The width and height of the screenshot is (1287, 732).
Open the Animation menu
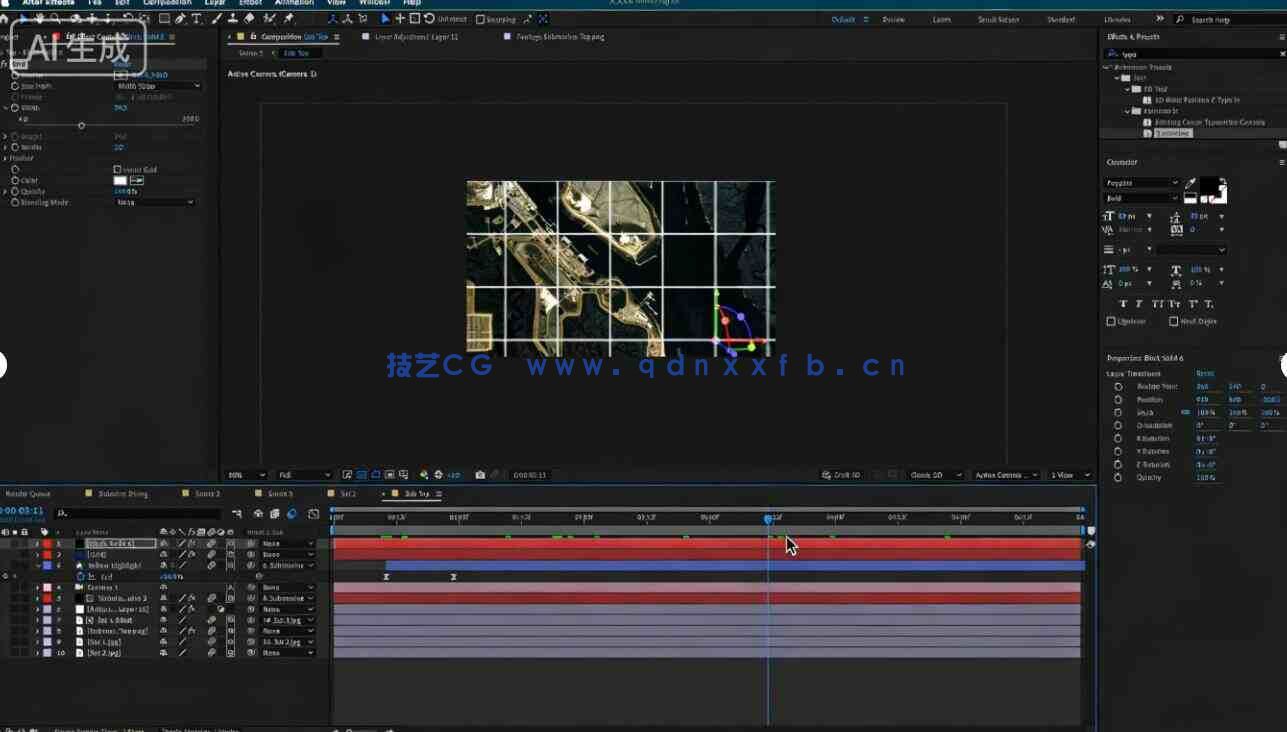[294, 3]
